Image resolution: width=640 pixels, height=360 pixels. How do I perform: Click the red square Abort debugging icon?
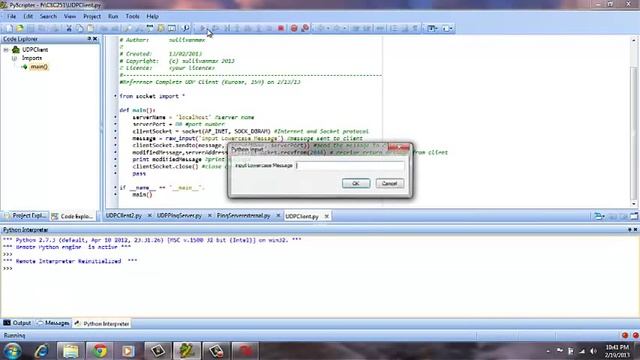pyautogui.click(x=281, y=28)
